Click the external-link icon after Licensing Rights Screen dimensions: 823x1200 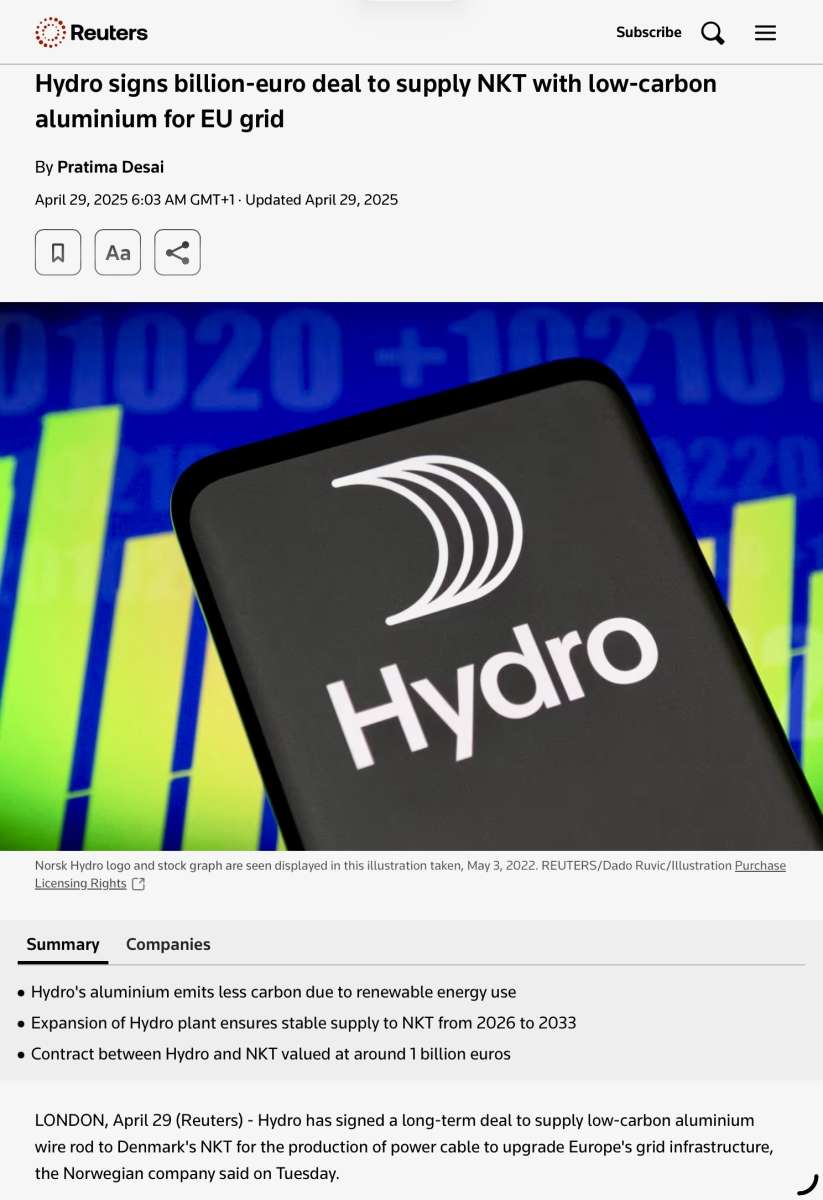coord(139,884)
